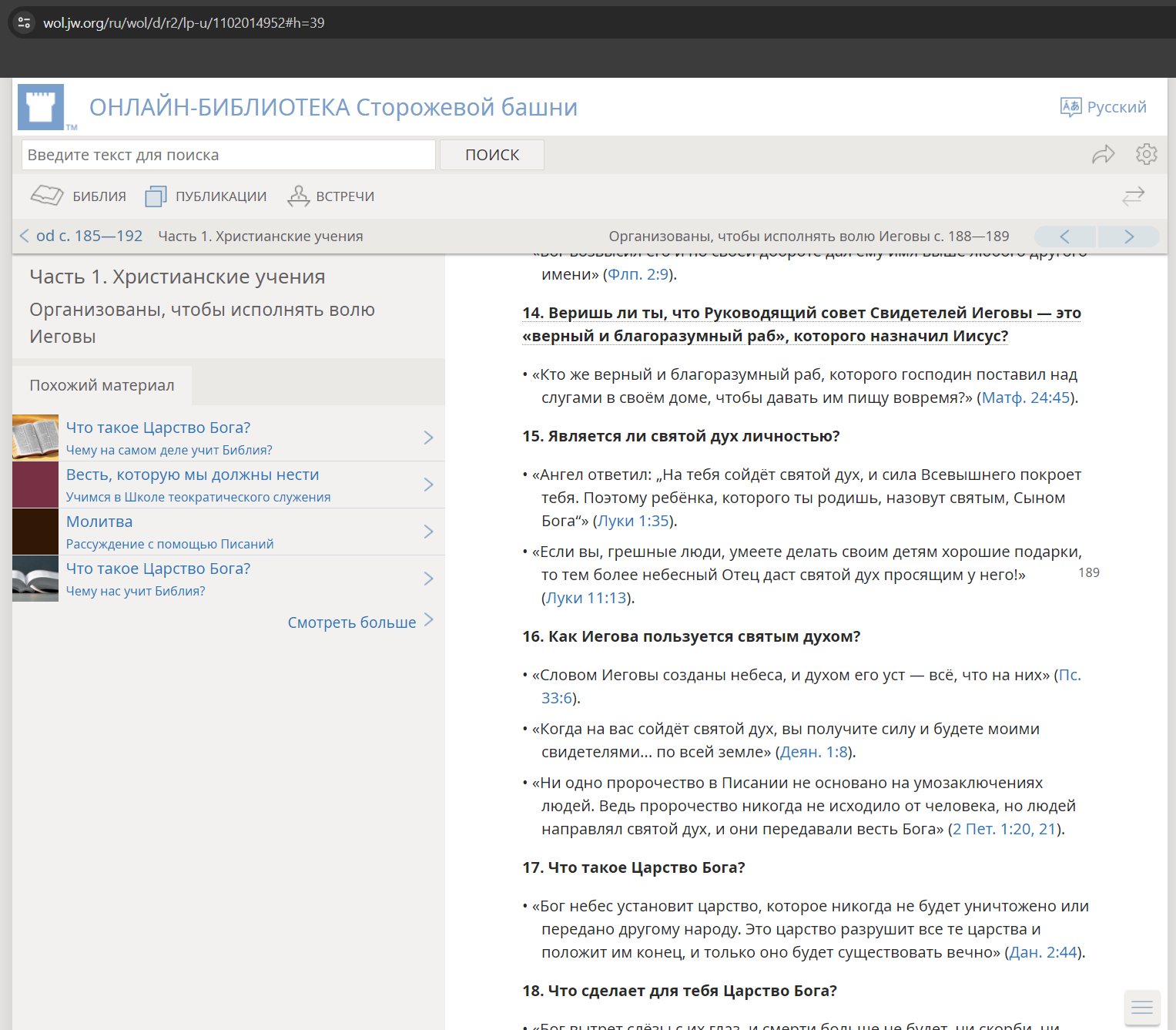Click the sync swap arrows icon
Viewport: 1176px width, 1030px height.
point(1133,196)
